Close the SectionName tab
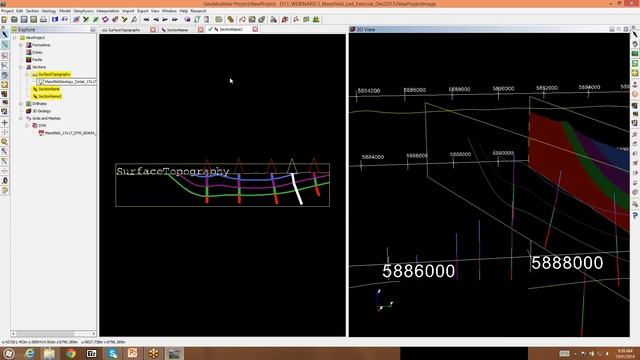 pyautogui.click(x=200, y=30)
